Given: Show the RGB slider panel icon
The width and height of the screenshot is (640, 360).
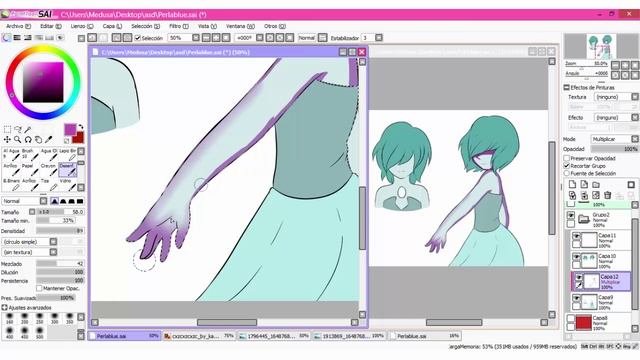Looking at the screenshot, I should (17, 38).
